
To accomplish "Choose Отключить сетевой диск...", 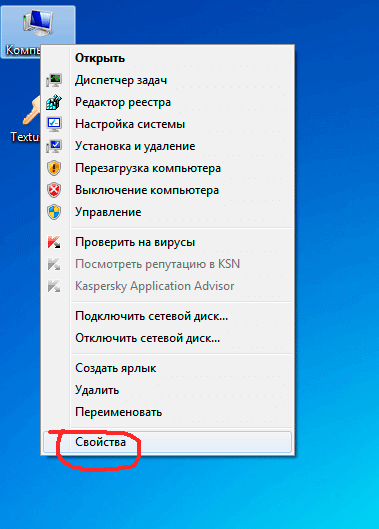I will [167, 338].
